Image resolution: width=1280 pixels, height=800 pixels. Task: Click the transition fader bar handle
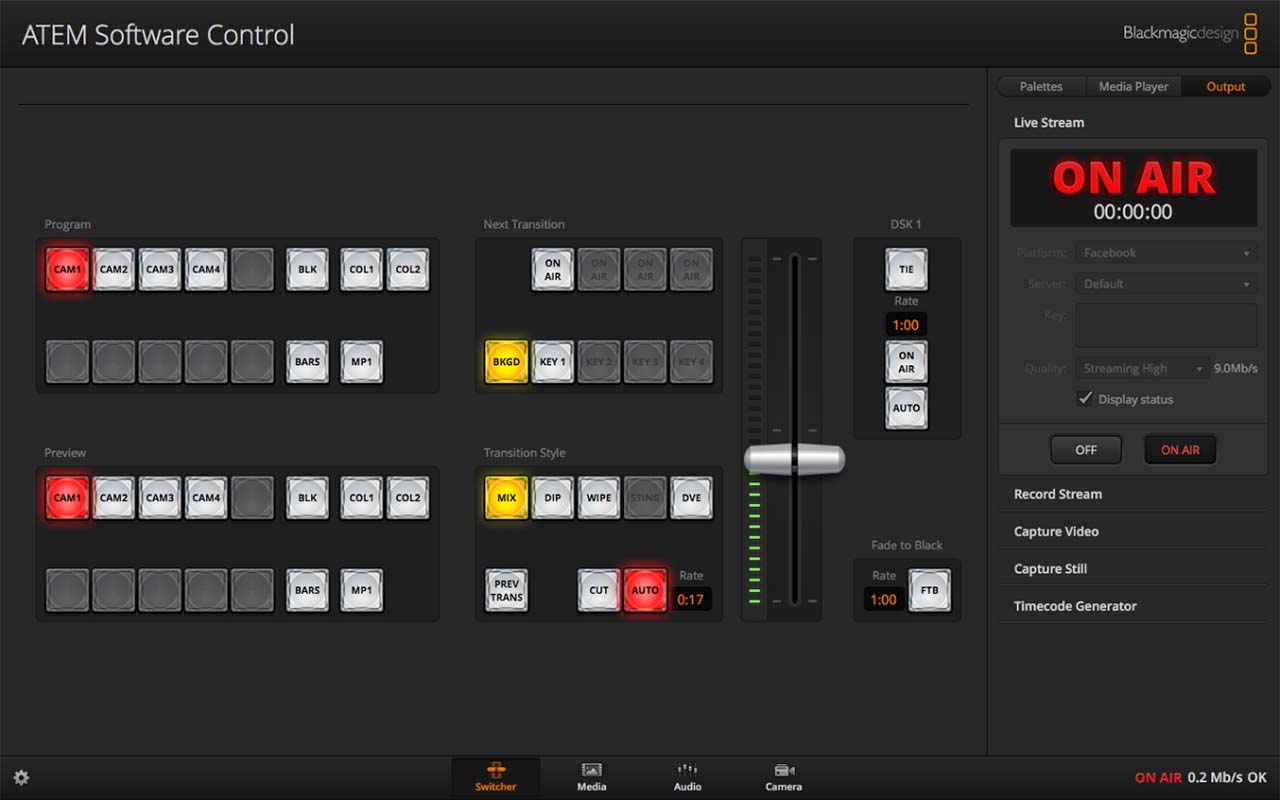795,459
